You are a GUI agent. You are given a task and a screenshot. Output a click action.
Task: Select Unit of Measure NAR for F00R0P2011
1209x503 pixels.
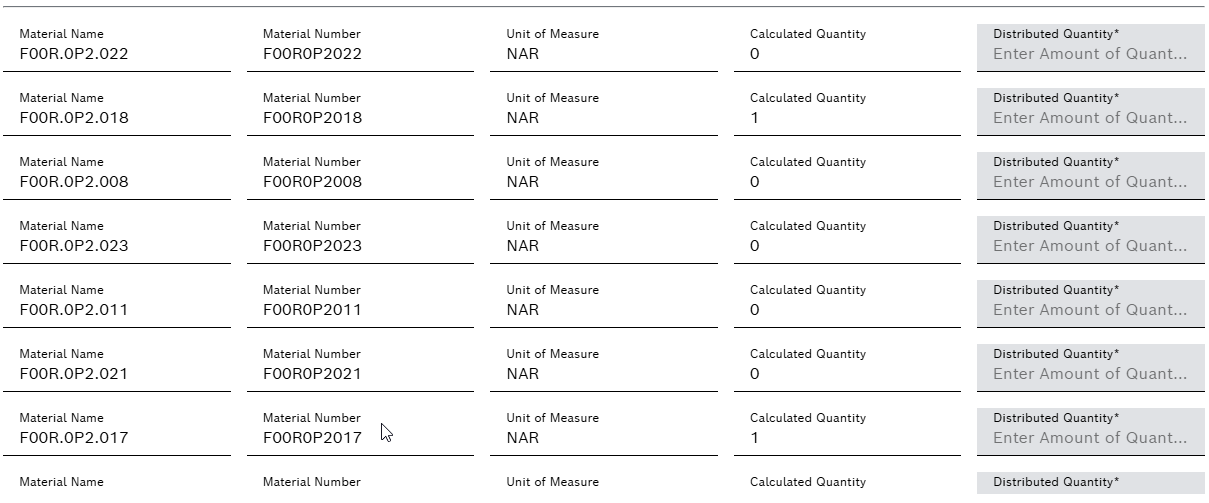[523, 310]
